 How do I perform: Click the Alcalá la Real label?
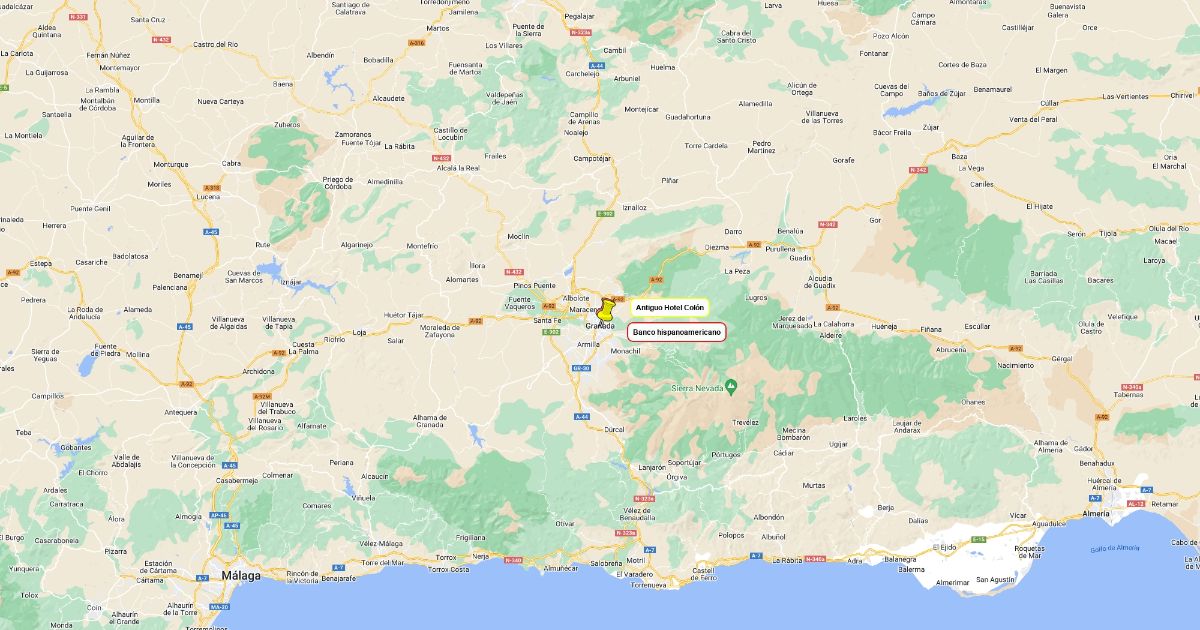(457, 168)
